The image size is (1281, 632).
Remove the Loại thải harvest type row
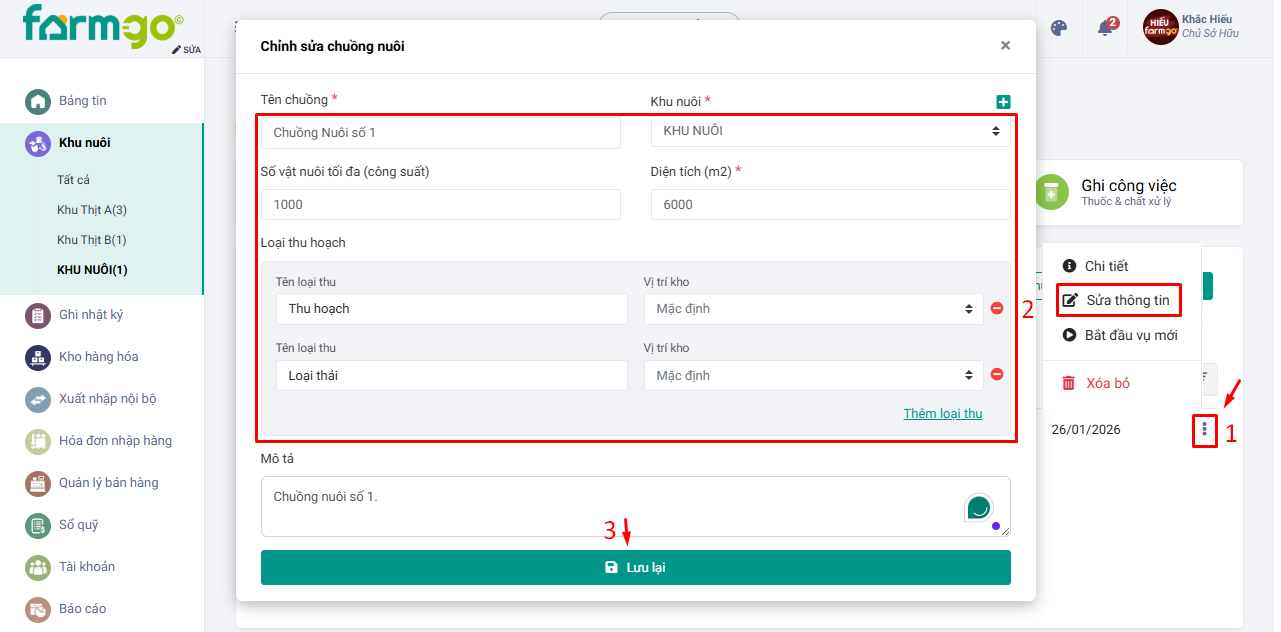996,375
